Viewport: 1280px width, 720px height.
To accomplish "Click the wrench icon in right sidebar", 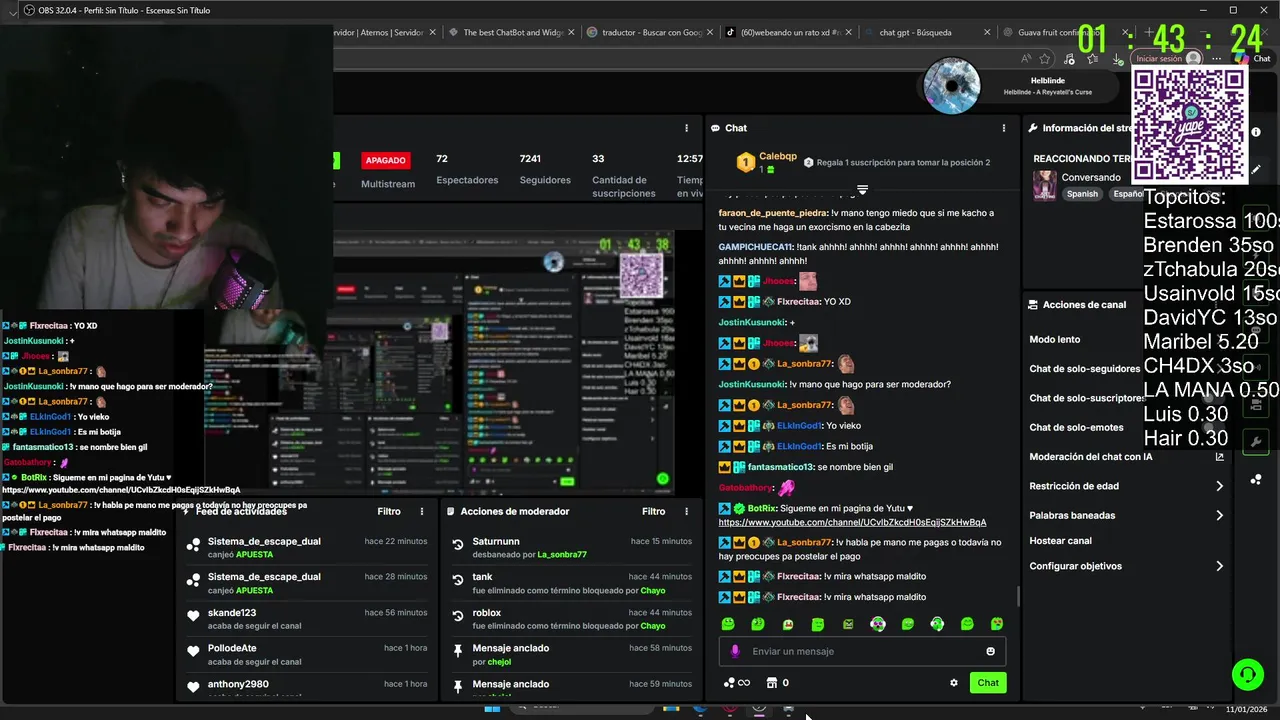I will pos(1256,441).
